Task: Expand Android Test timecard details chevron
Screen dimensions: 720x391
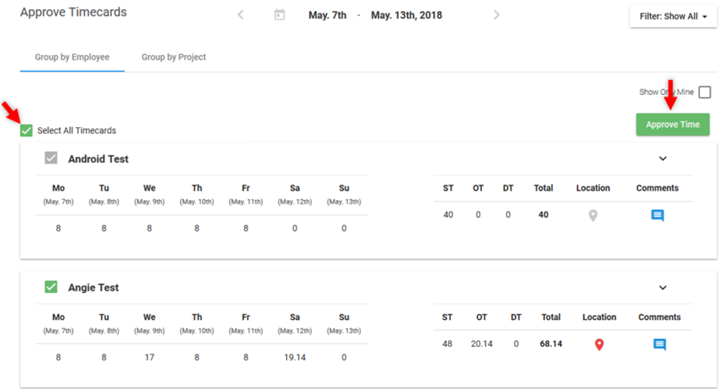Action: 663,159
